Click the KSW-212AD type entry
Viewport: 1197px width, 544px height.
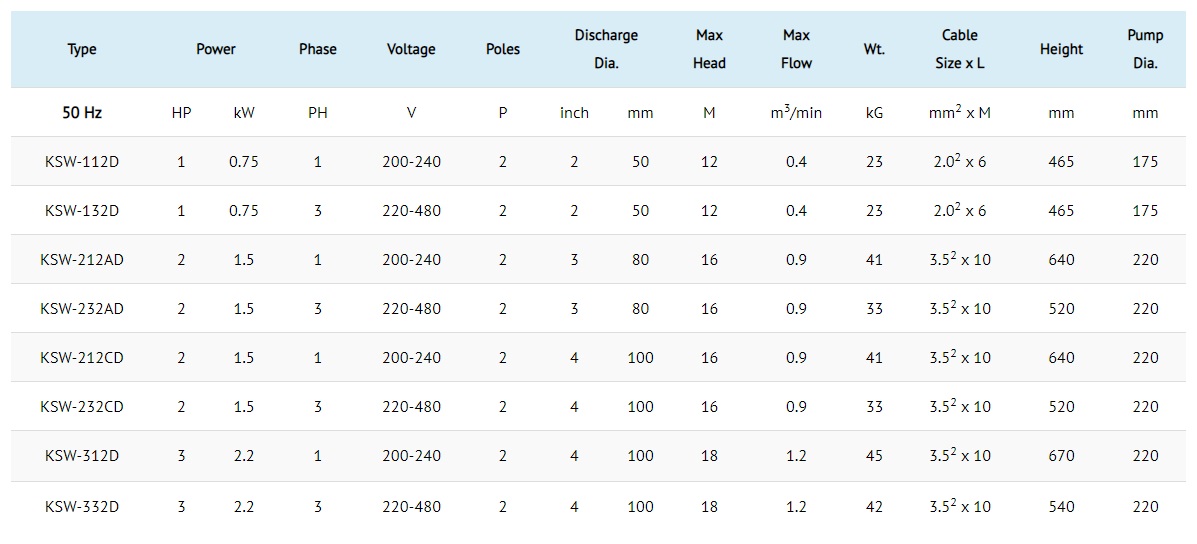tap(82, 259)
